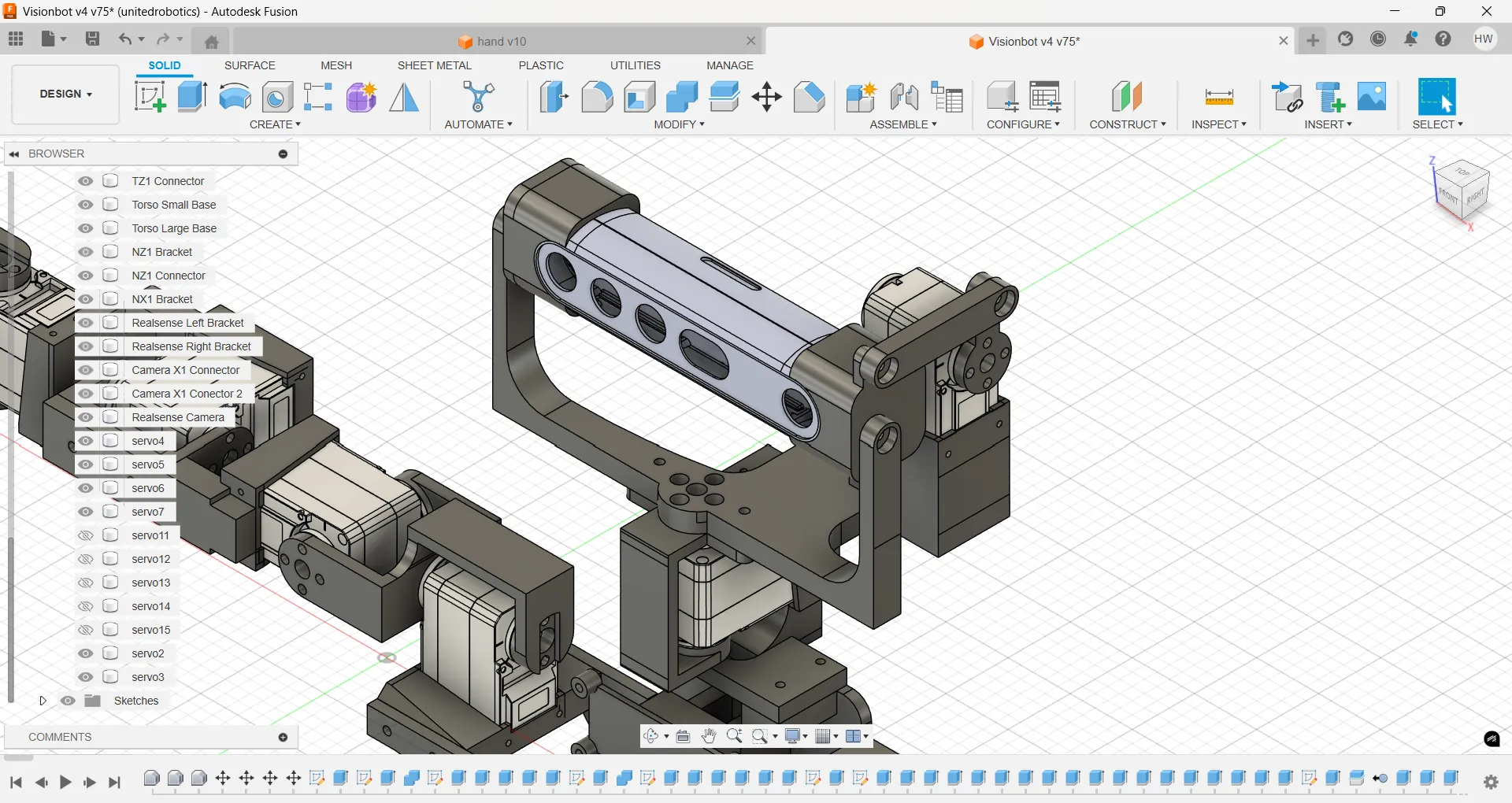Click the New Component icon in Assemble
1512x803 pixels.
pos(861,98)
